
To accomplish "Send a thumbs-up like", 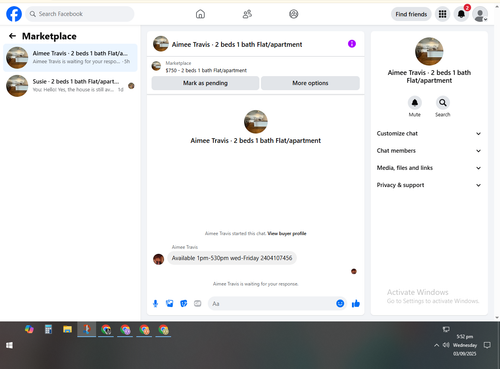I will (356, 303).
